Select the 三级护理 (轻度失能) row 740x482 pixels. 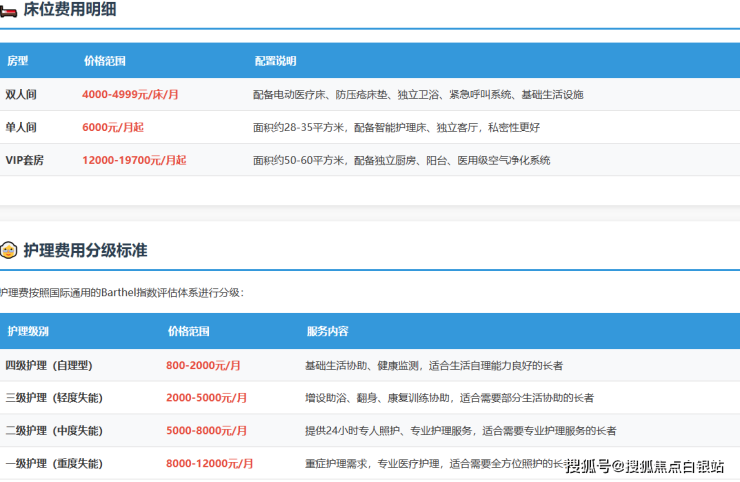click(54, 398)
